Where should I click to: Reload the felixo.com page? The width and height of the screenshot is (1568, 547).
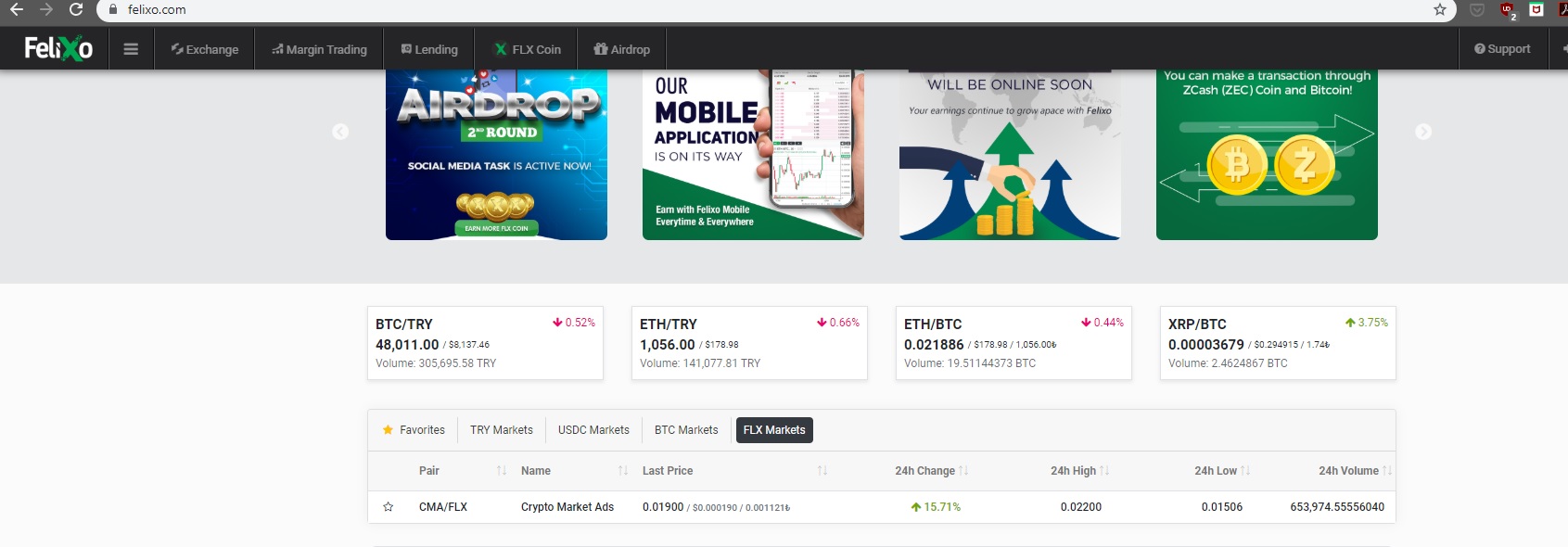(76, 9)
